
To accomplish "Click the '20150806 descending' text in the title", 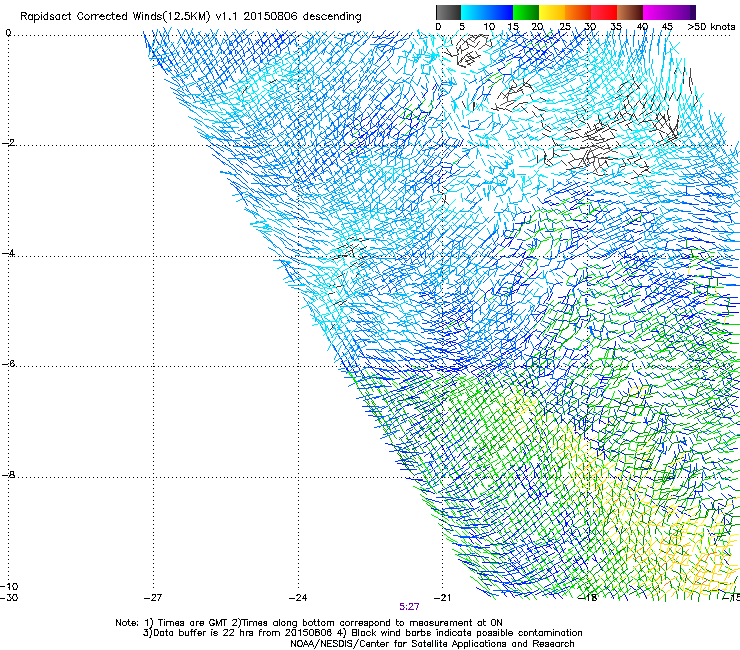I will coord(302,16).
